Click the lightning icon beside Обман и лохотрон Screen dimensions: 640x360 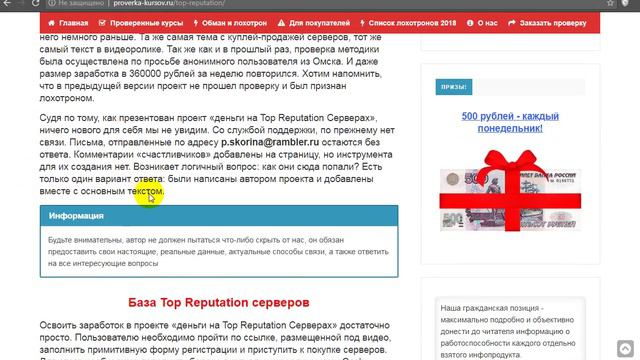pyautogui.click(x=196, y=23)
